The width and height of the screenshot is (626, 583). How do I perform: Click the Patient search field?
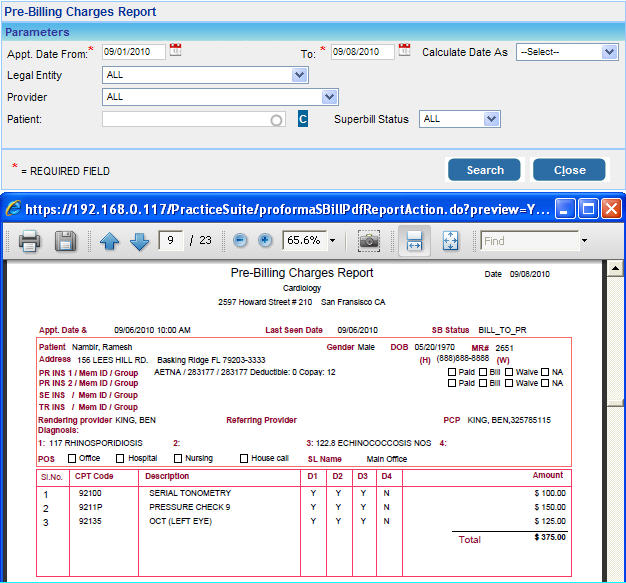coord(194,119)
